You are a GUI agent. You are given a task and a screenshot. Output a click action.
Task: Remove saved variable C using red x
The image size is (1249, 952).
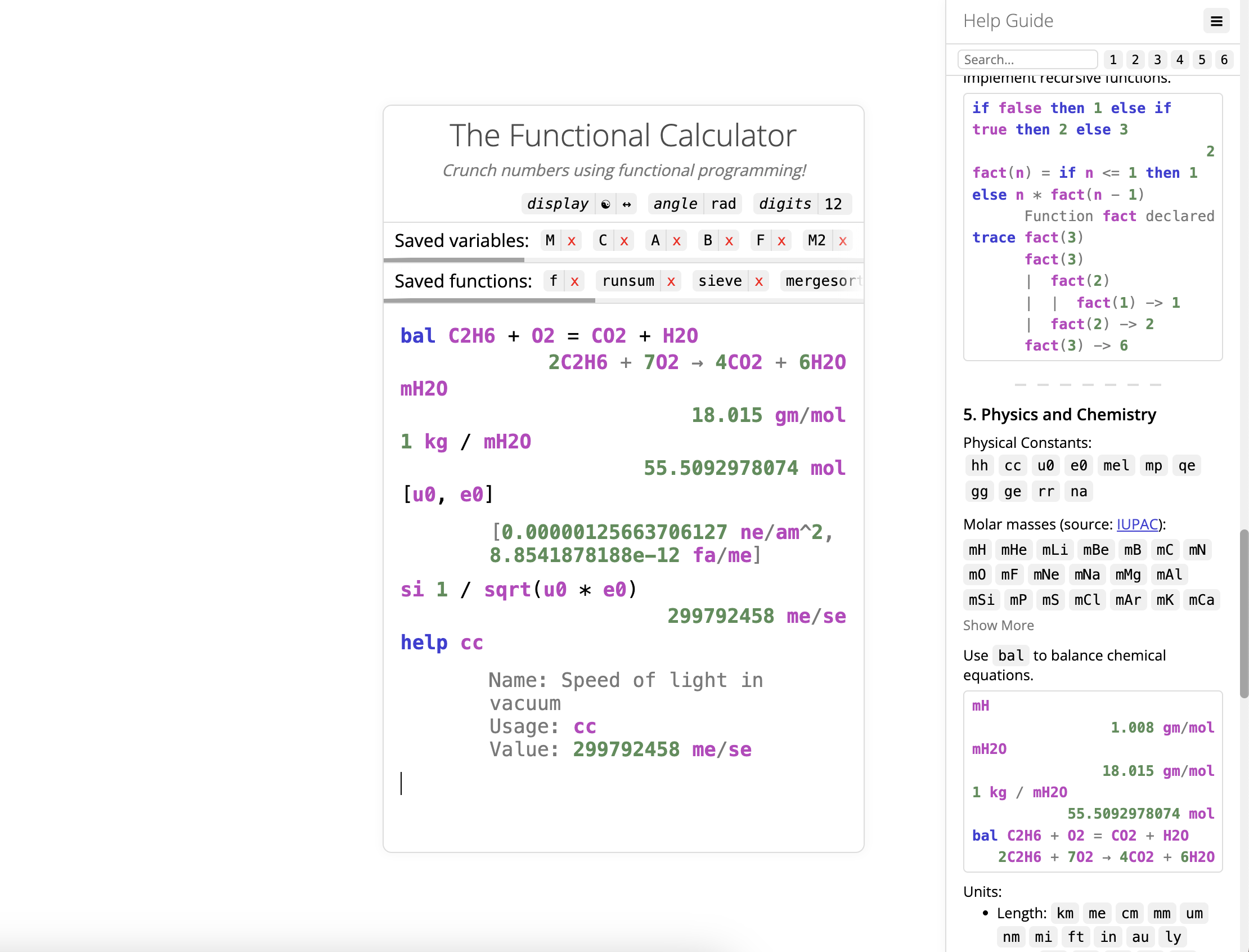(x=623, y=241)
